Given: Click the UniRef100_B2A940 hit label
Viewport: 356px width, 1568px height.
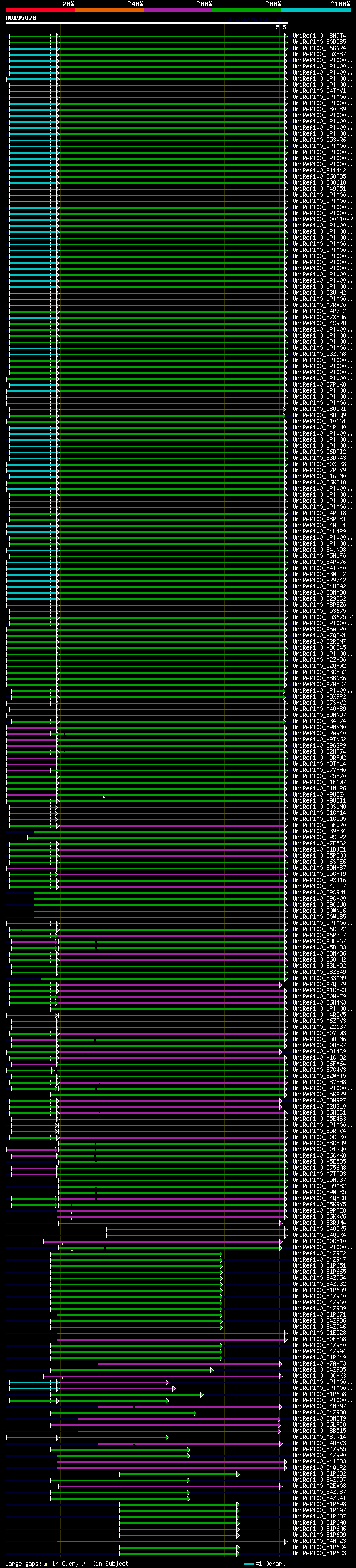Looking at the screenshot, I should (x=319, y=733).
